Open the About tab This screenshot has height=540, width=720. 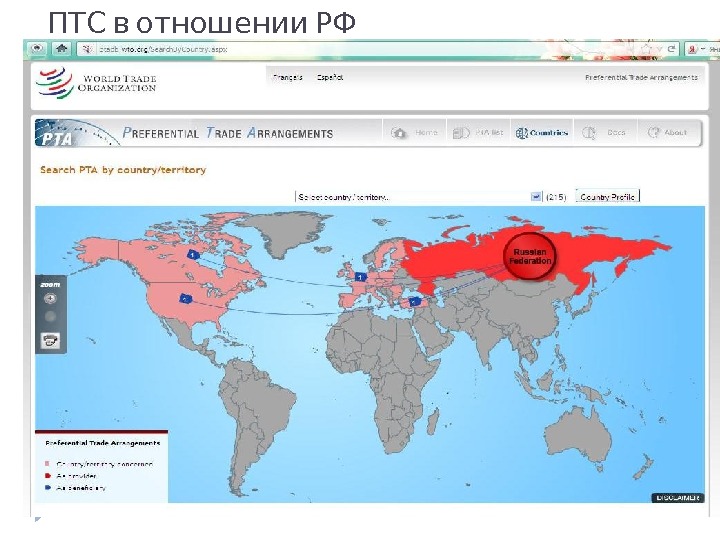click(x=669, y=133)
